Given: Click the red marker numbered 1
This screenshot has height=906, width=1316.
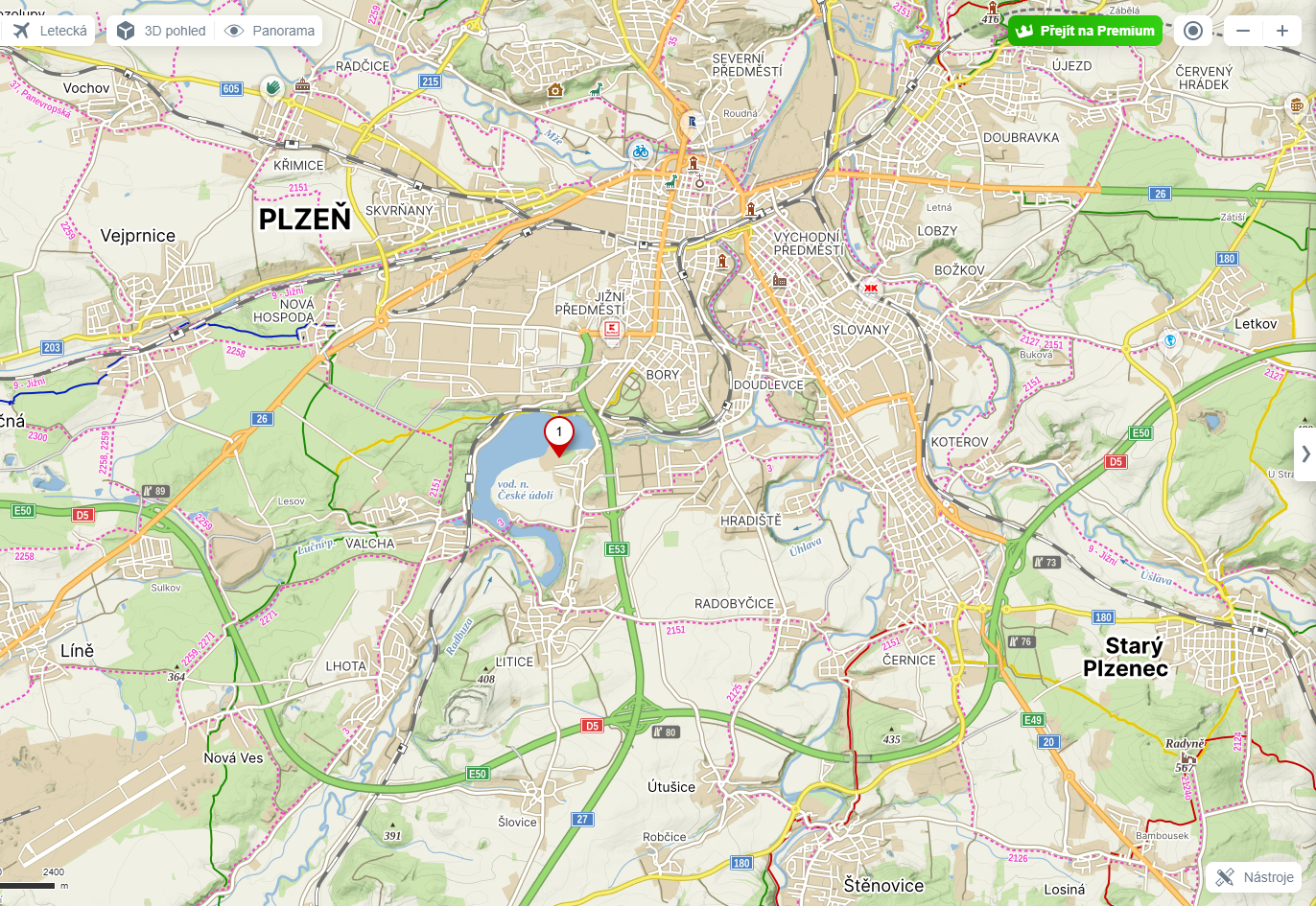Looking at the screenshot, I should click(x=559, y=436).
